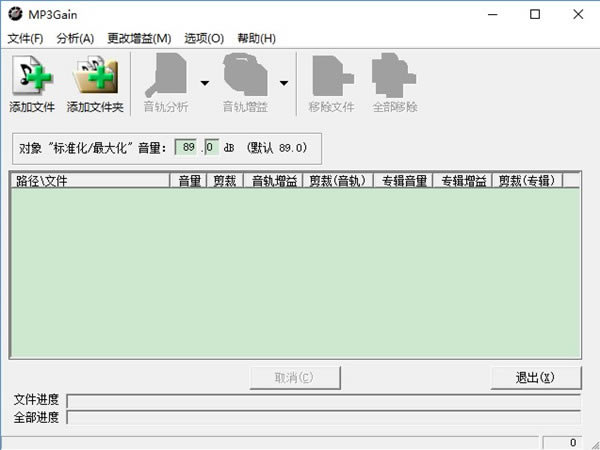600x450 pixels.
Task: Open the 更改增益(M) menu
Action: 139,38
